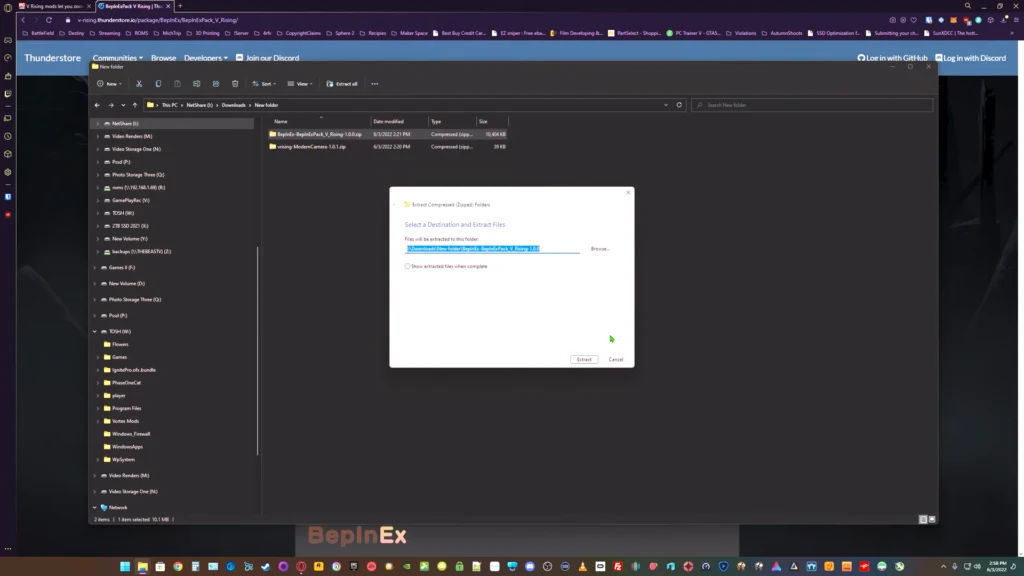Go forward in File Explorer

pos(111,105)
